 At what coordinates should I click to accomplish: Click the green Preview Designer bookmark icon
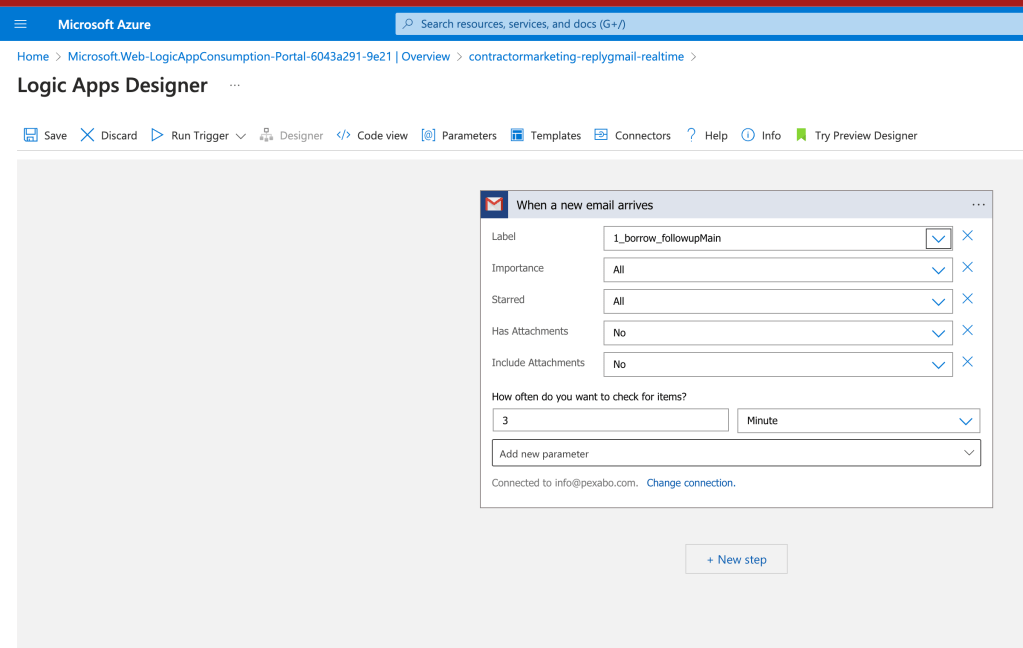tap(801, 135)
